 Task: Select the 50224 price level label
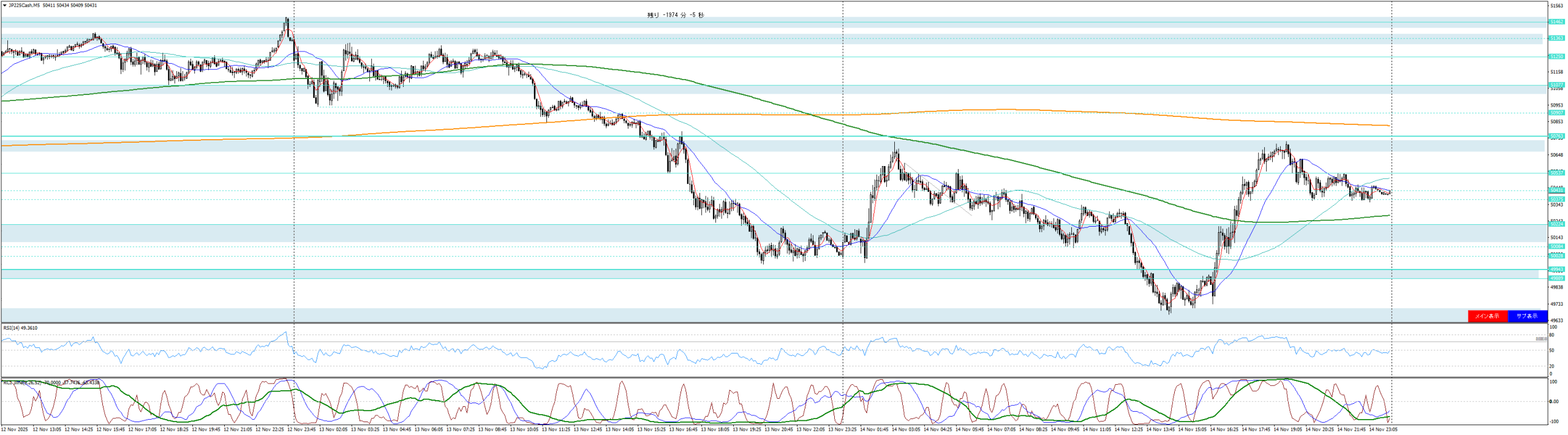[1556, 224]
